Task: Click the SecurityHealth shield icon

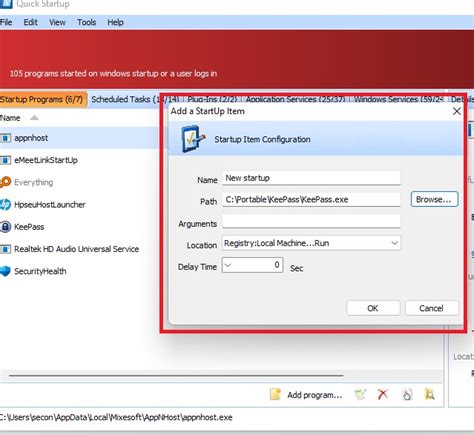Action: tap(5, 271)
